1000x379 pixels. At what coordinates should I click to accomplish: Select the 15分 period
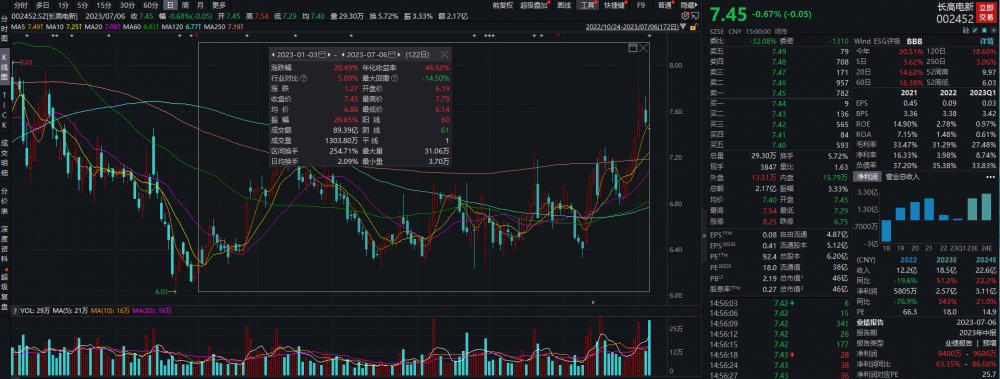tap(104, 4)
